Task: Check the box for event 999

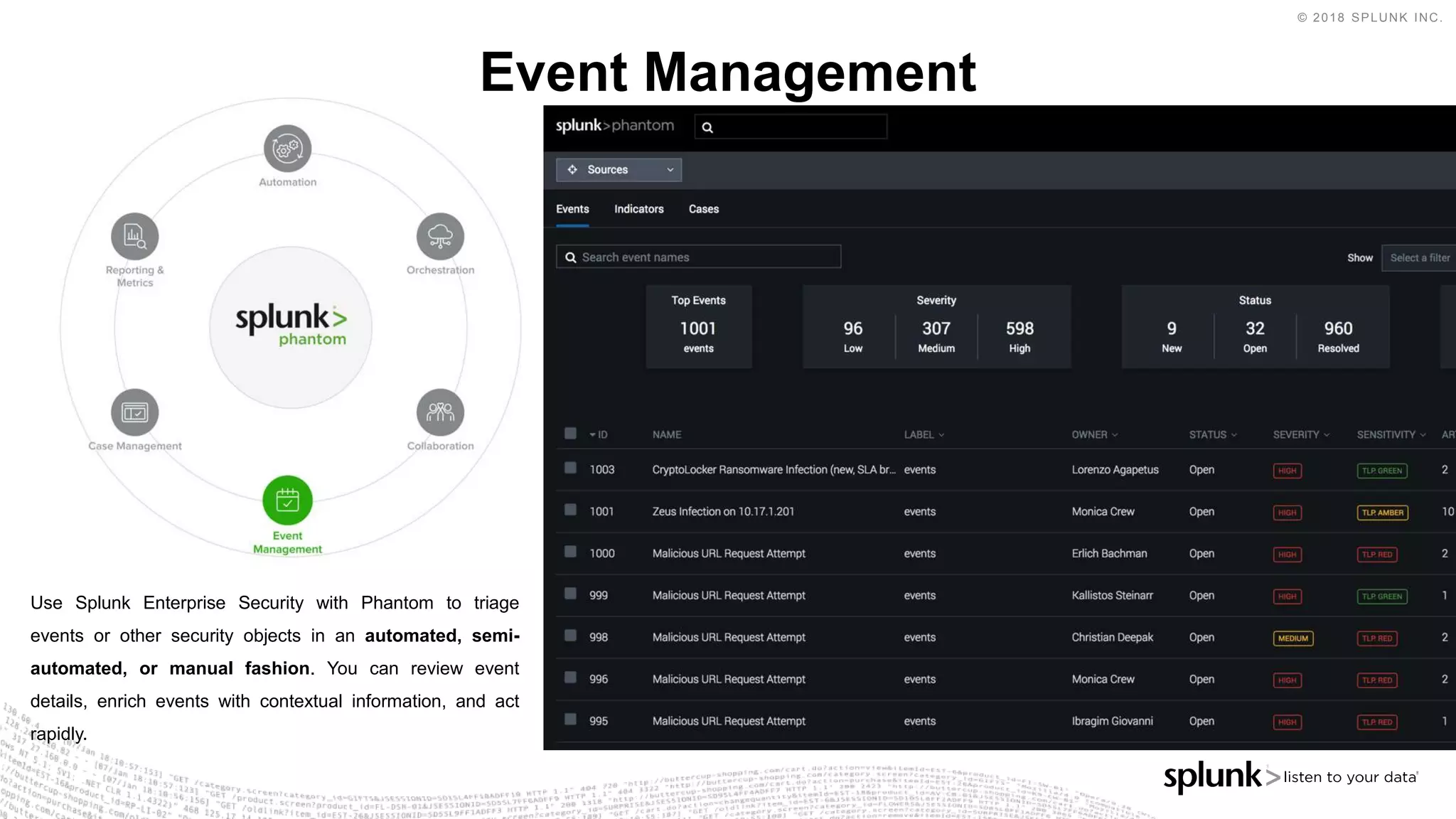Action: 570,594
